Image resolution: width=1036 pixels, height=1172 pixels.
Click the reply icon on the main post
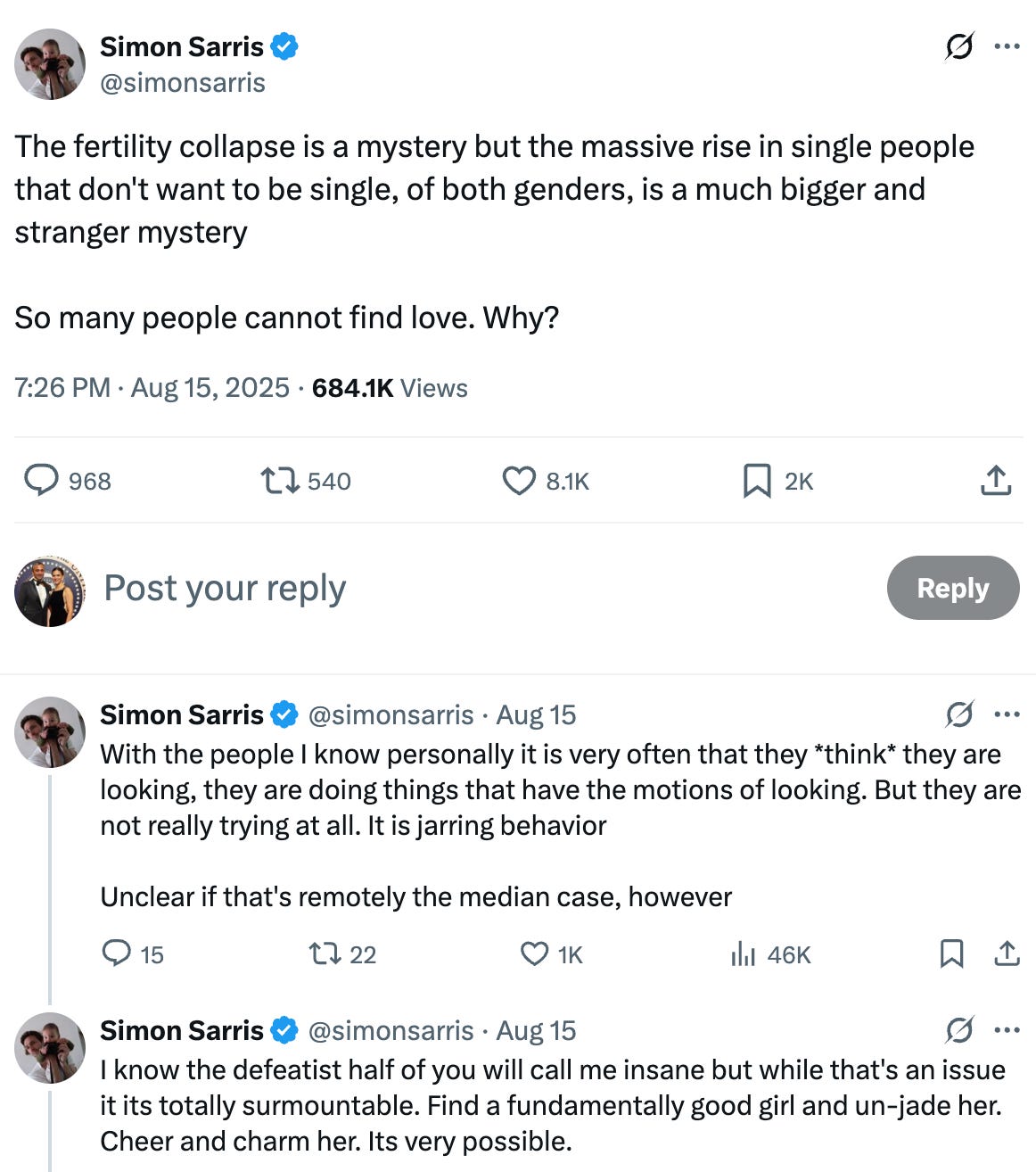pos(41,481)
